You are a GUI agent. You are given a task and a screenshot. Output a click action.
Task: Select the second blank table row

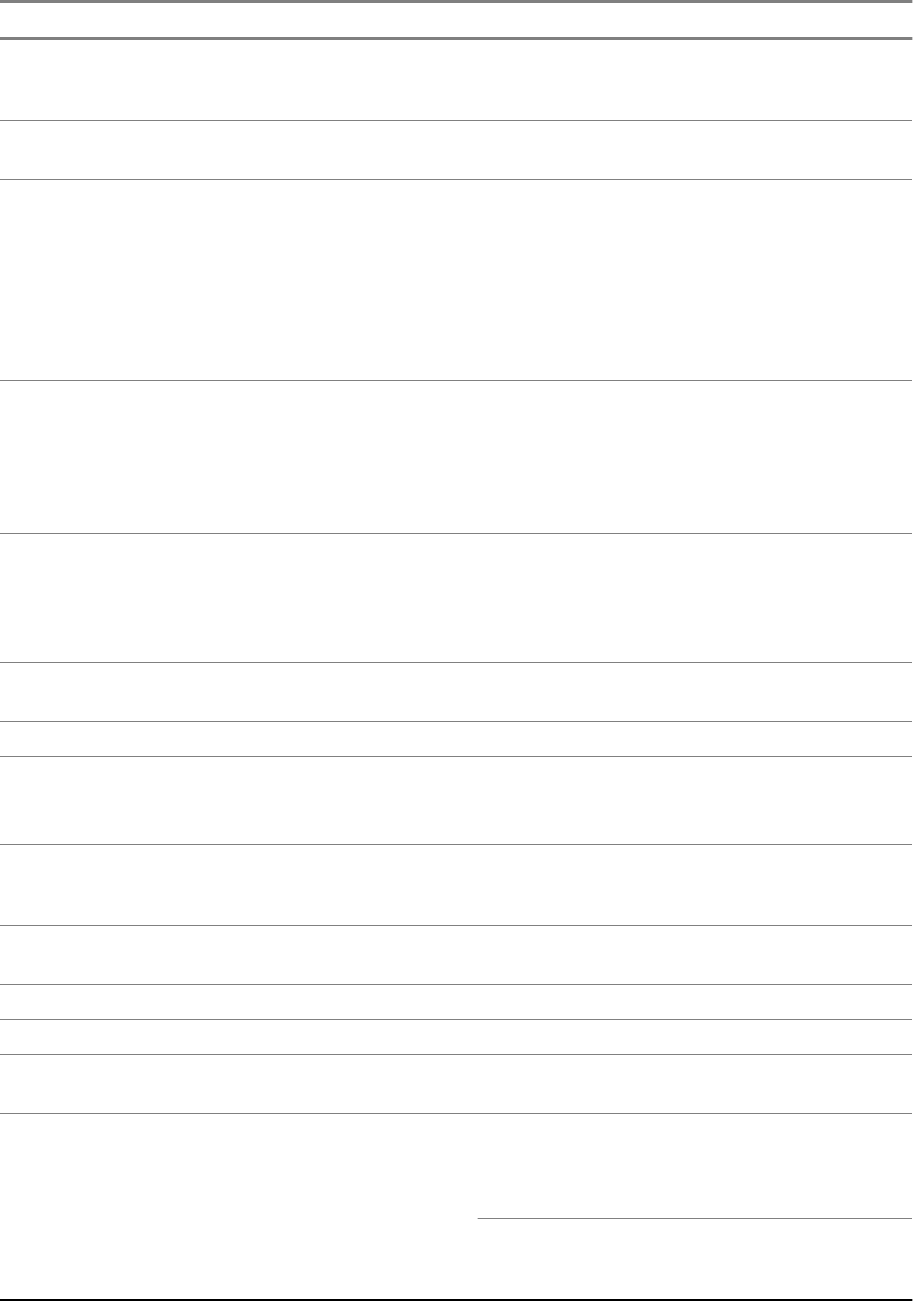click(x=456, y=151)
